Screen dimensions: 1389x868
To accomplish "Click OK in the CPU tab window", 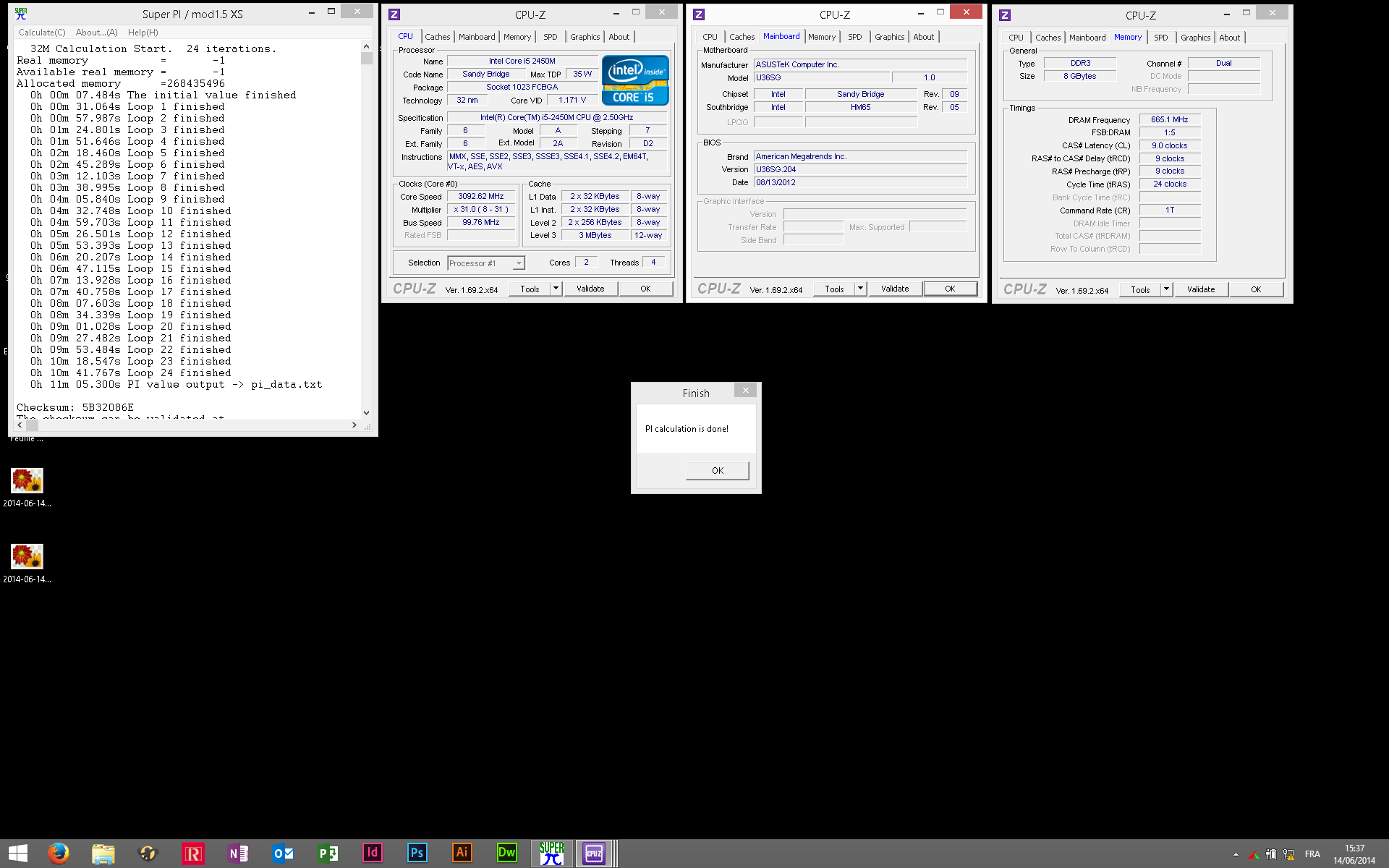I will tap(645, 289).
